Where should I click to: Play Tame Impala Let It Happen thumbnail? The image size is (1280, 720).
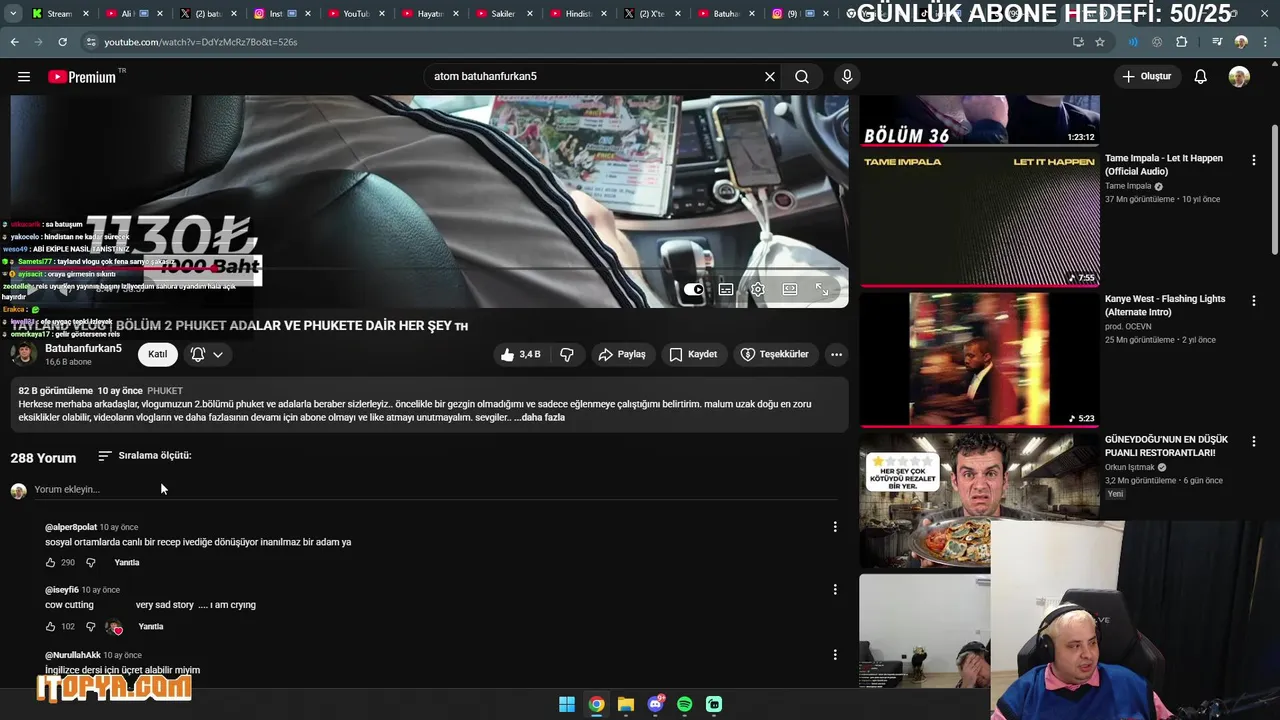pos(980,219)
